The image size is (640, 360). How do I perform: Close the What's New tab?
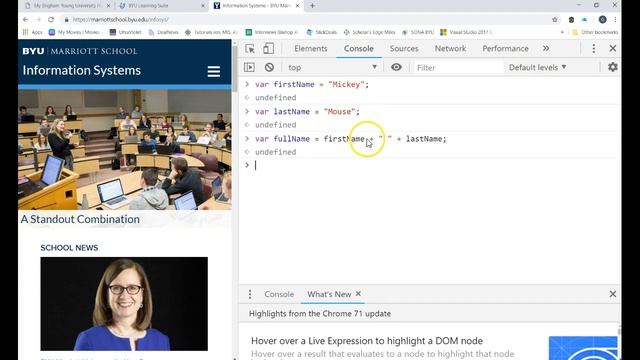pyautogui.click(x=358, y=293)
